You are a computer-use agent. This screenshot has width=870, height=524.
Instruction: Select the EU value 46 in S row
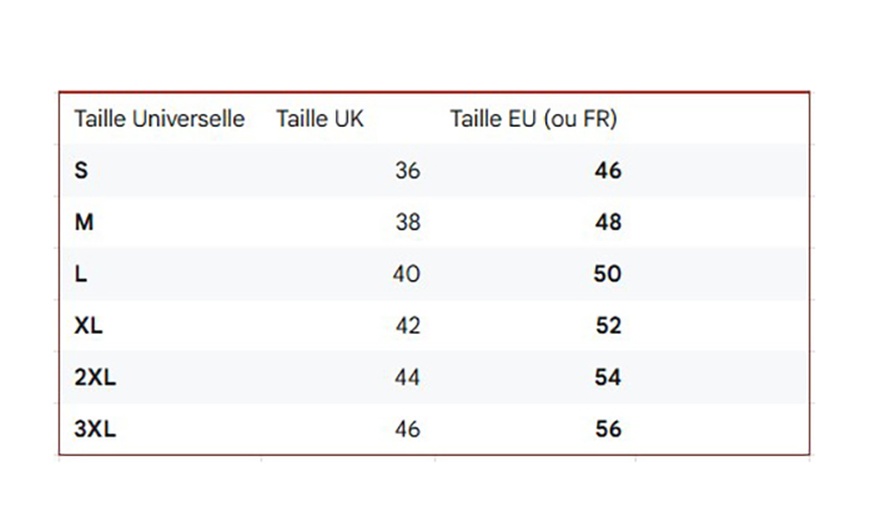[x=607, y=171]
